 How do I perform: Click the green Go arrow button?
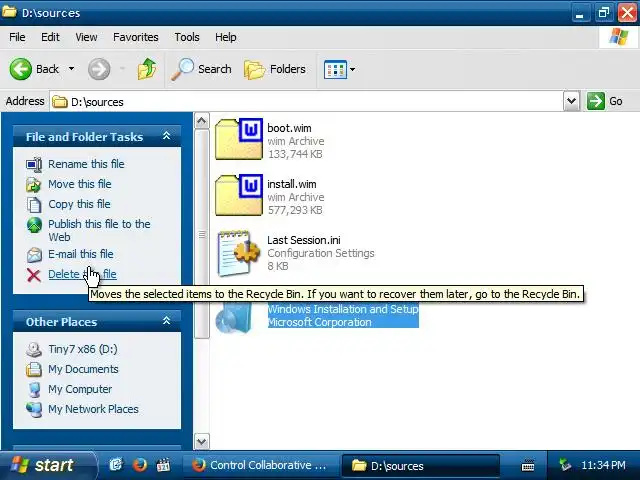click(x=596, y=101)
